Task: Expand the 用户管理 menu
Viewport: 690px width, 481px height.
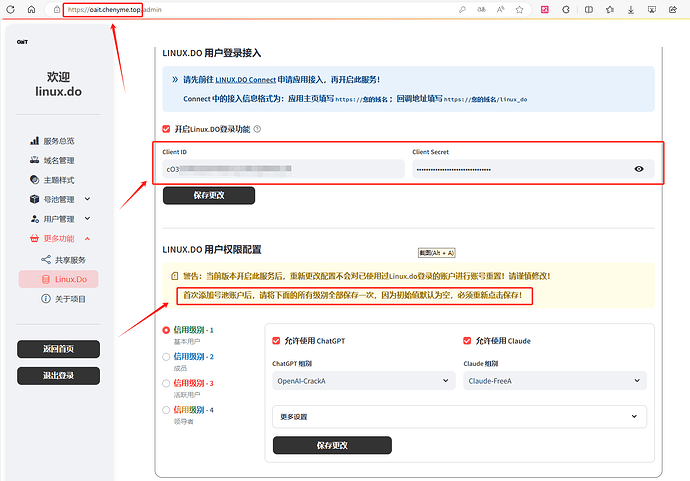Action: coord(60,219)
